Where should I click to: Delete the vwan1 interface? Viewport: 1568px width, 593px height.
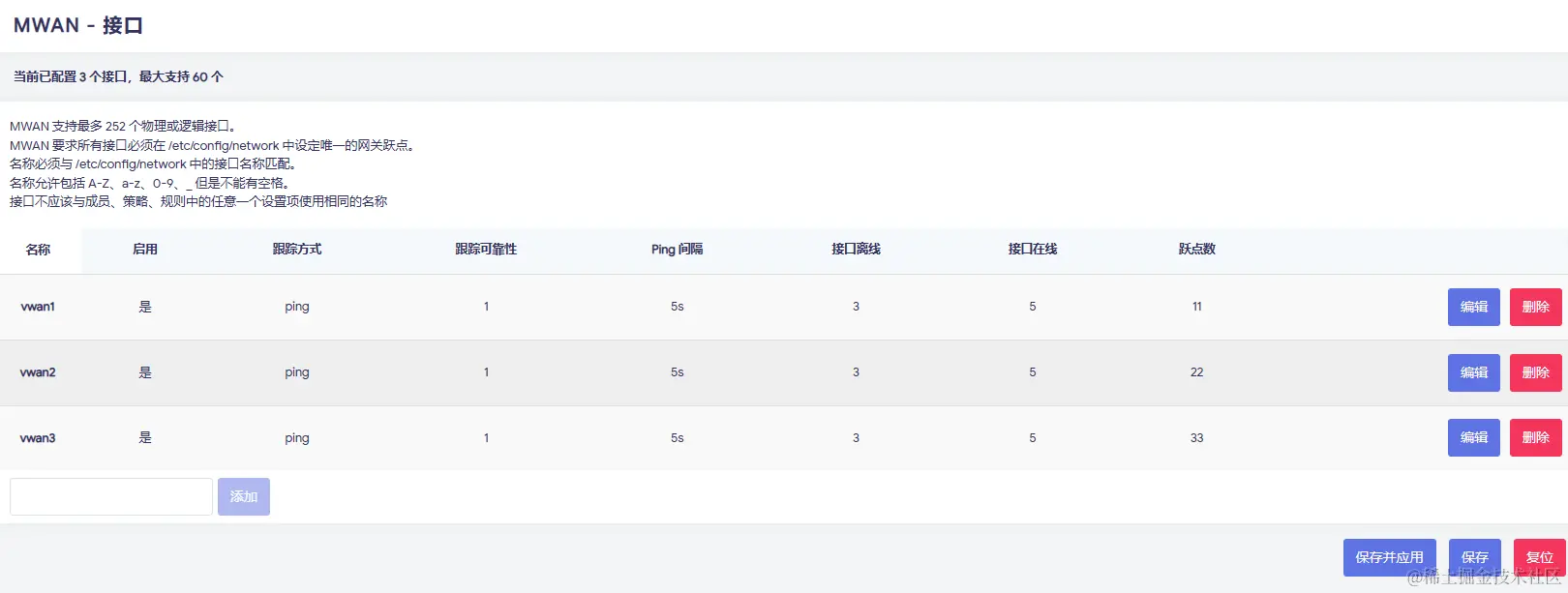(1535, 307)
